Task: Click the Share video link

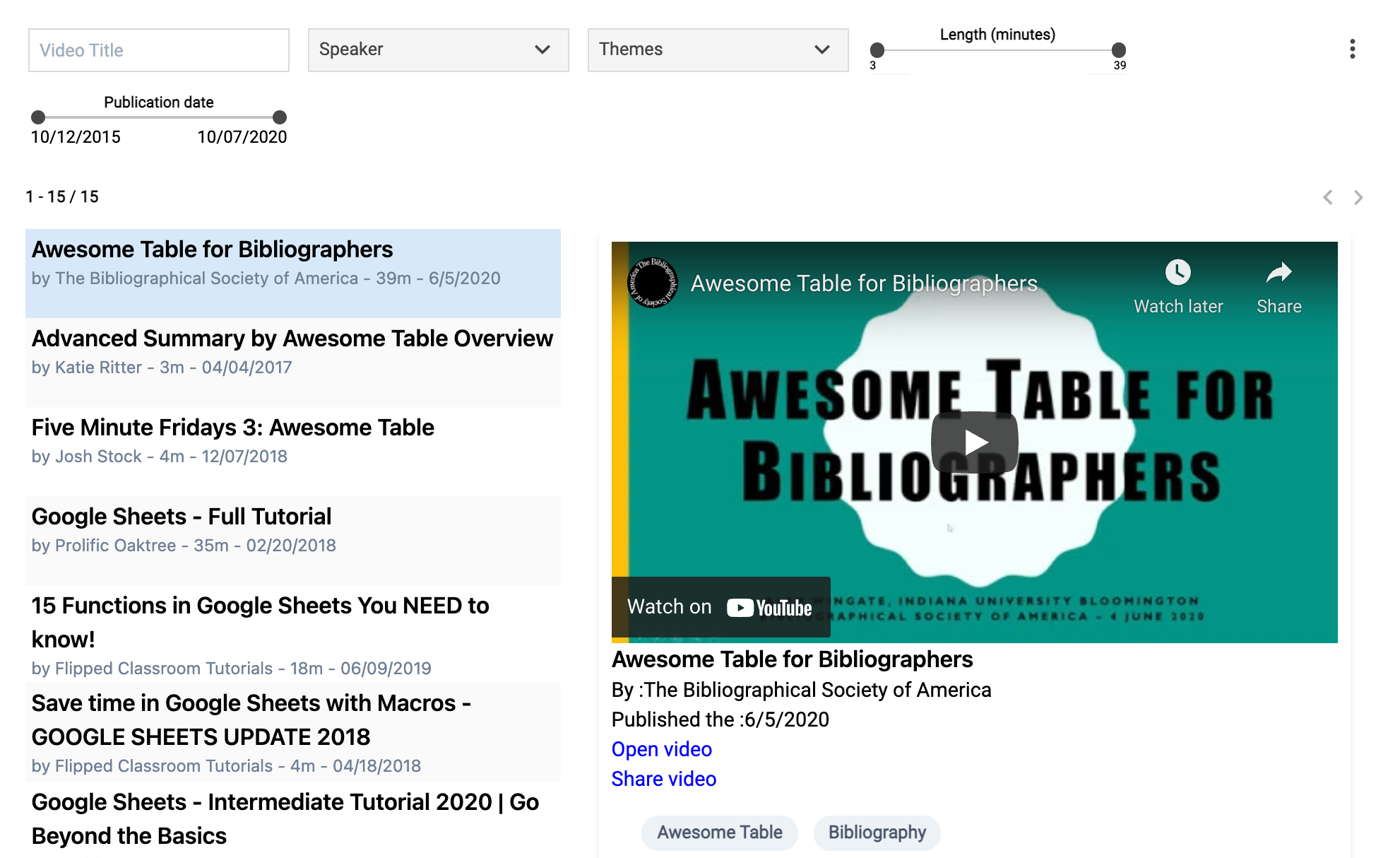Action: click(x=664, y=779)
